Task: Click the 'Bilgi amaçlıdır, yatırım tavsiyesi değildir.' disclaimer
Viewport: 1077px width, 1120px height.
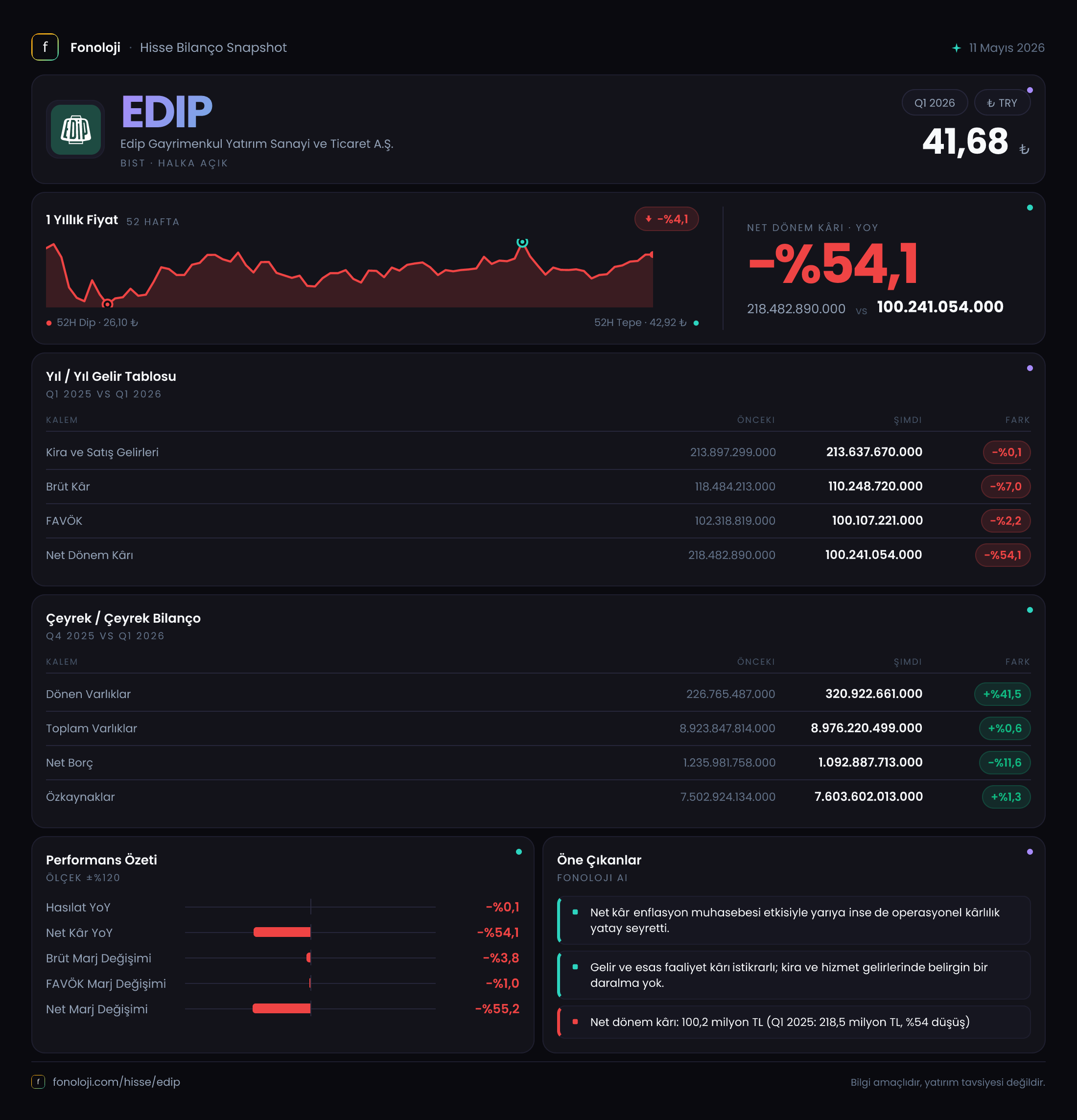Action: [948, 1082]
